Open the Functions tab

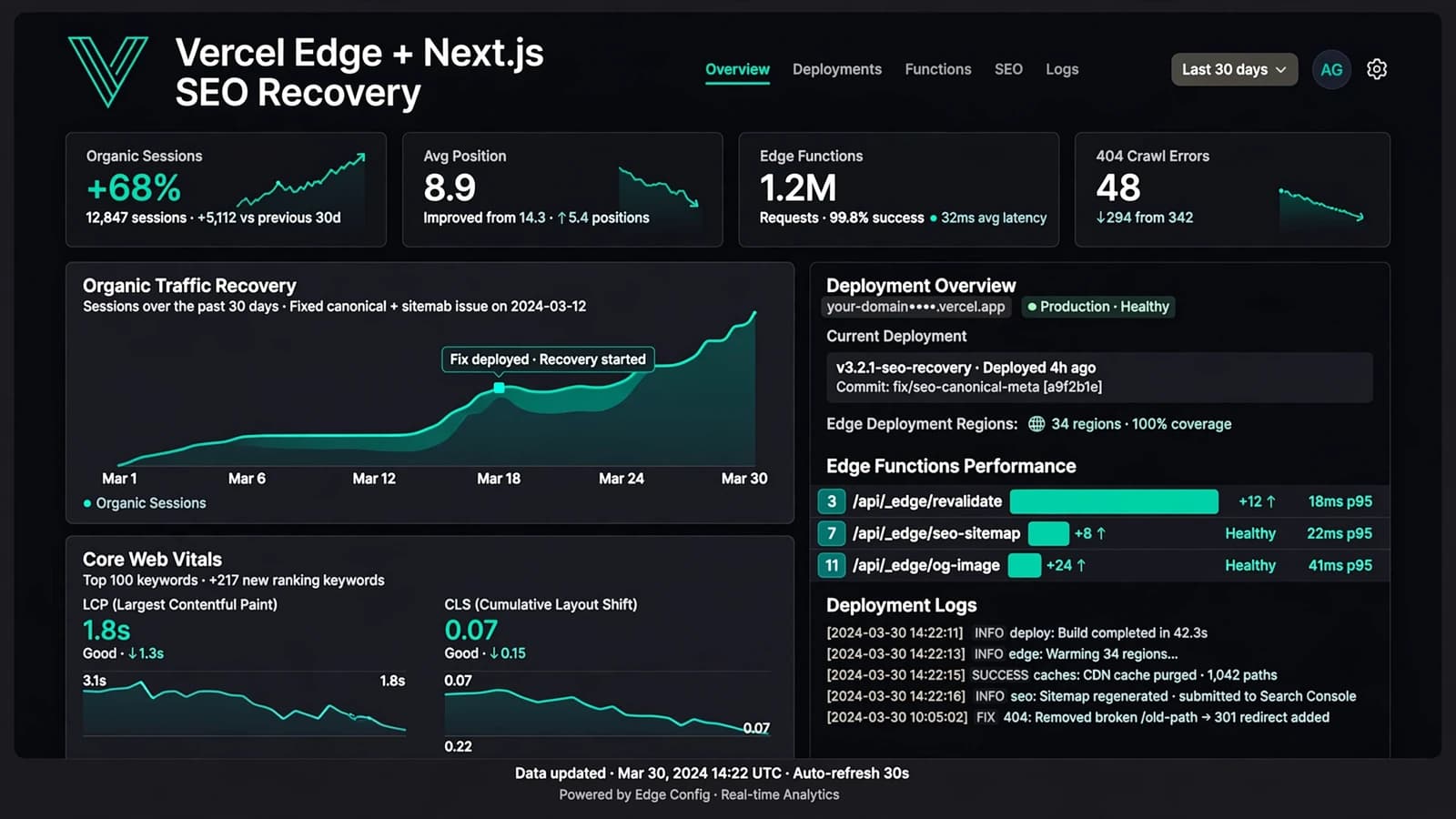point(938,69)
